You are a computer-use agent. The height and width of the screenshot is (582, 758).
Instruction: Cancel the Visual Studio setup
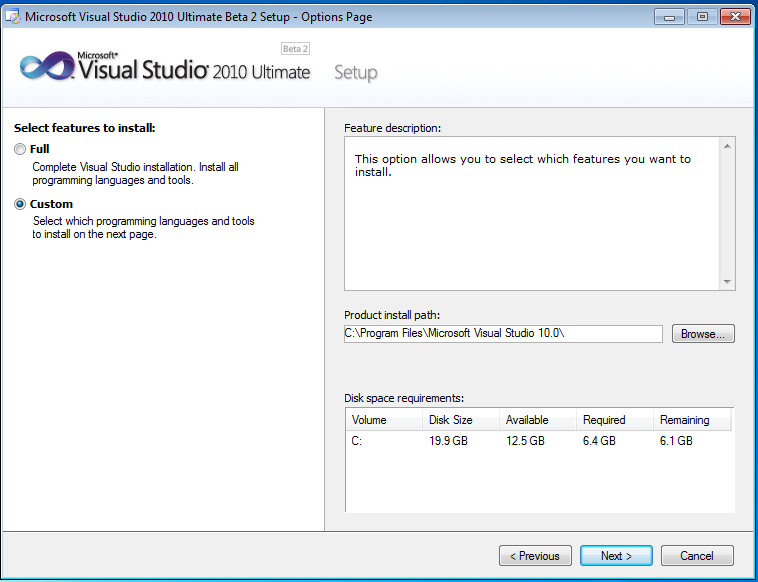[x=696, y=555]
